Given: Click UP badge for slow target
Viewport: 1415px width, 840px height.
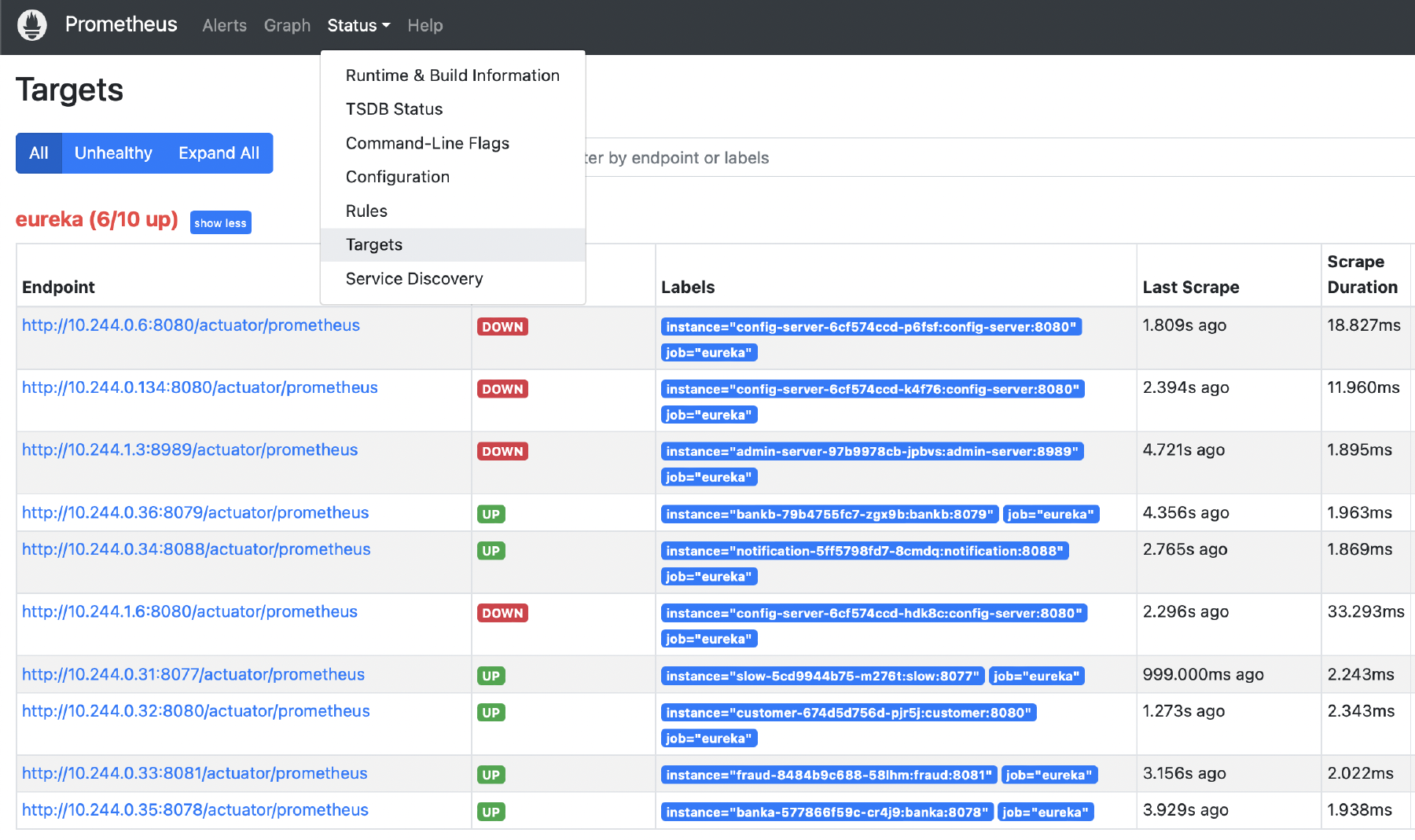Looking at the screenshot, I should [491, 676].
